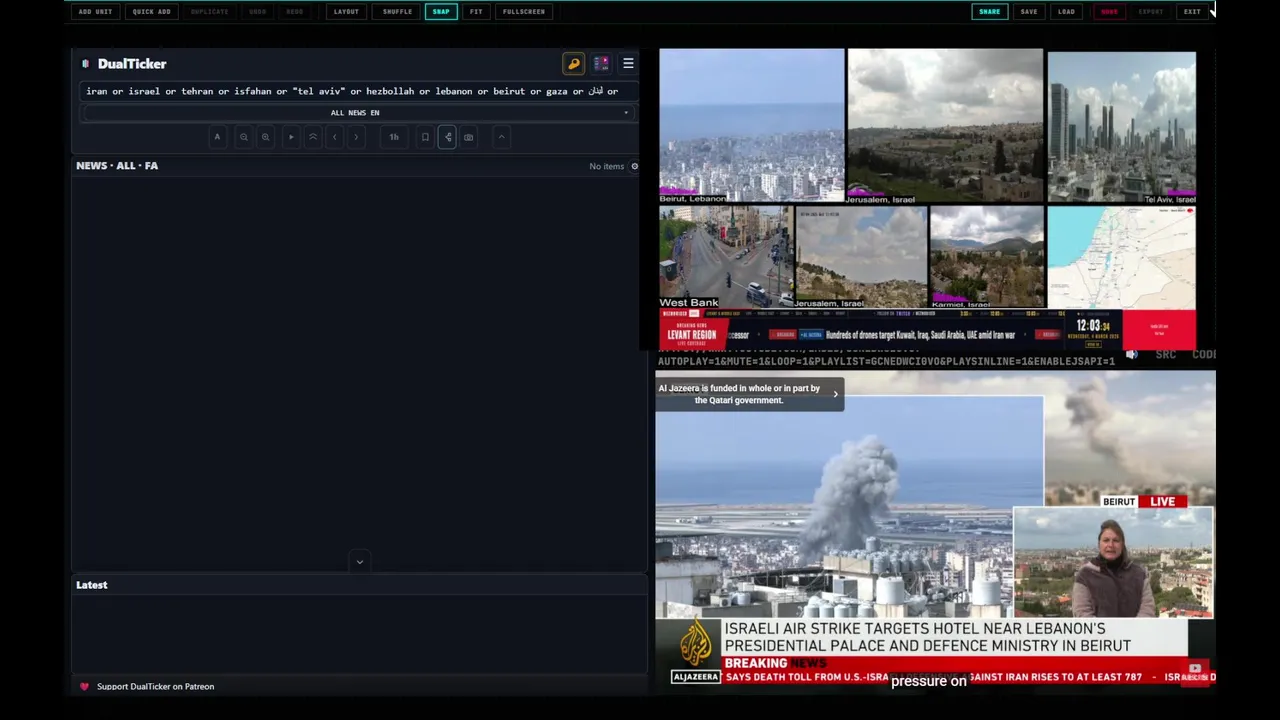This screenshot has height=720, width=1280.
Task: Click the red button beside LOAD
Action: (x=1109, y=12)
